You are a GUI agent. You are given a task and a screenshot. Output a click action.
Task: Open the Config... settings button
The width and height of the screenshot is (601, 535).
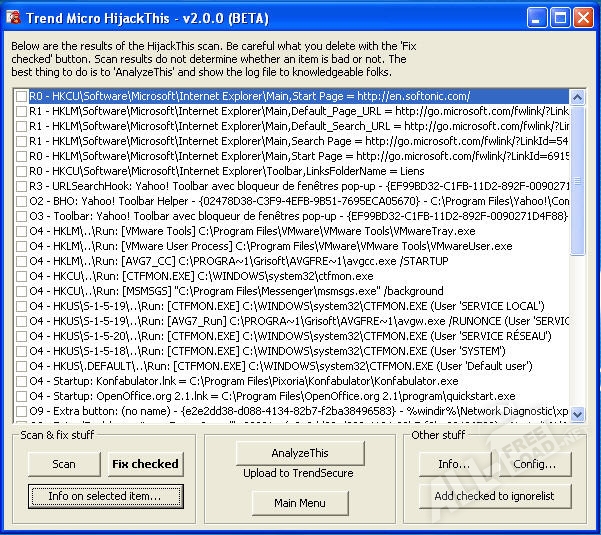pos(535,464)
